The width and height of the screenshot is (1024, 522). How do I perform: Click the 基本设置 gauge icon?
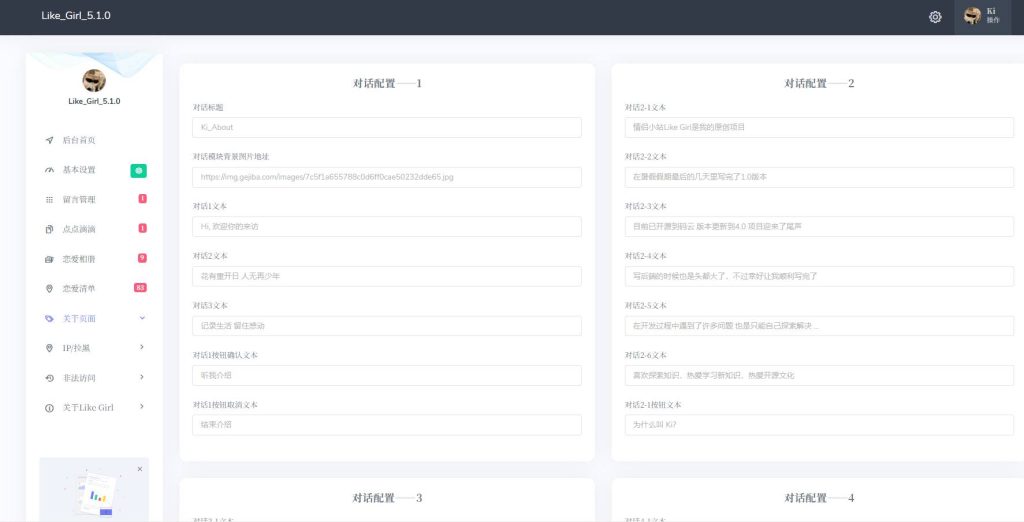[50, 170]
